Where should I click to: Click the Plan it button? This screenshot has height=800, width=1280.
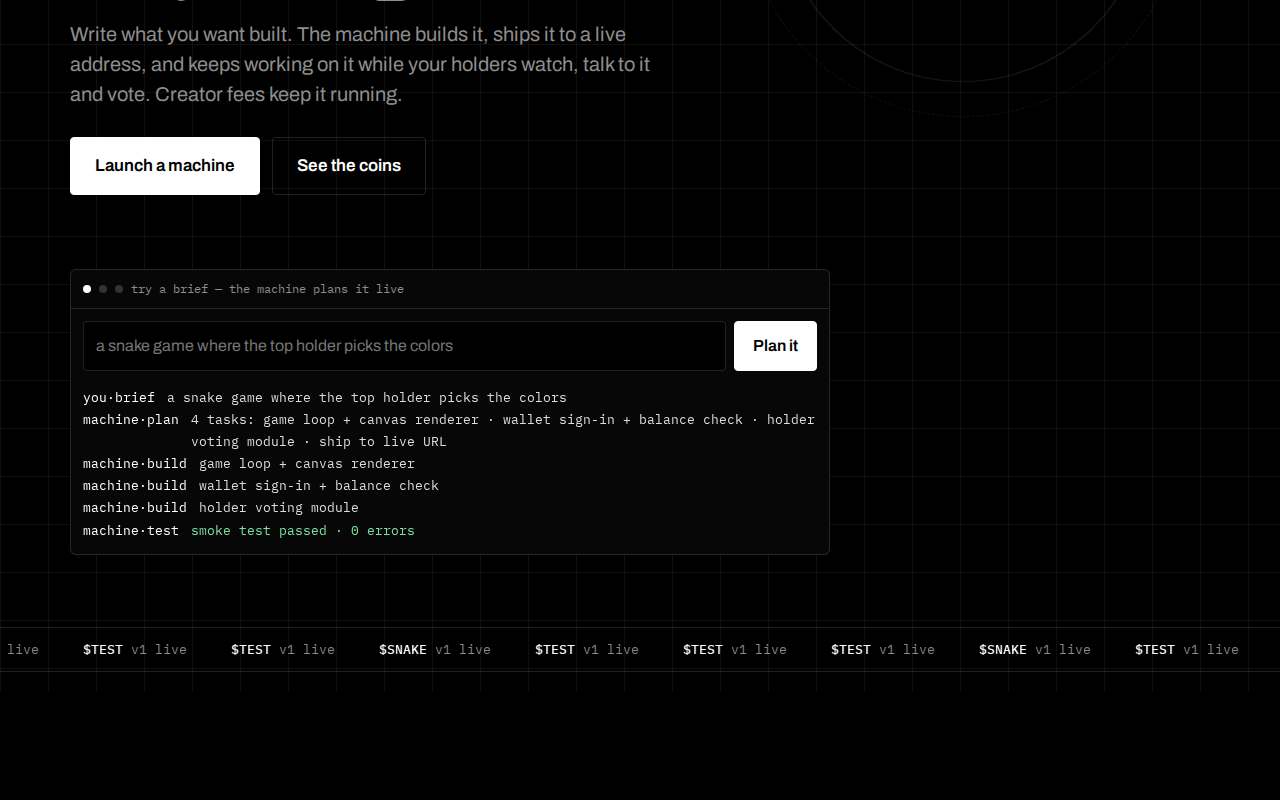[x=775, y=346]
